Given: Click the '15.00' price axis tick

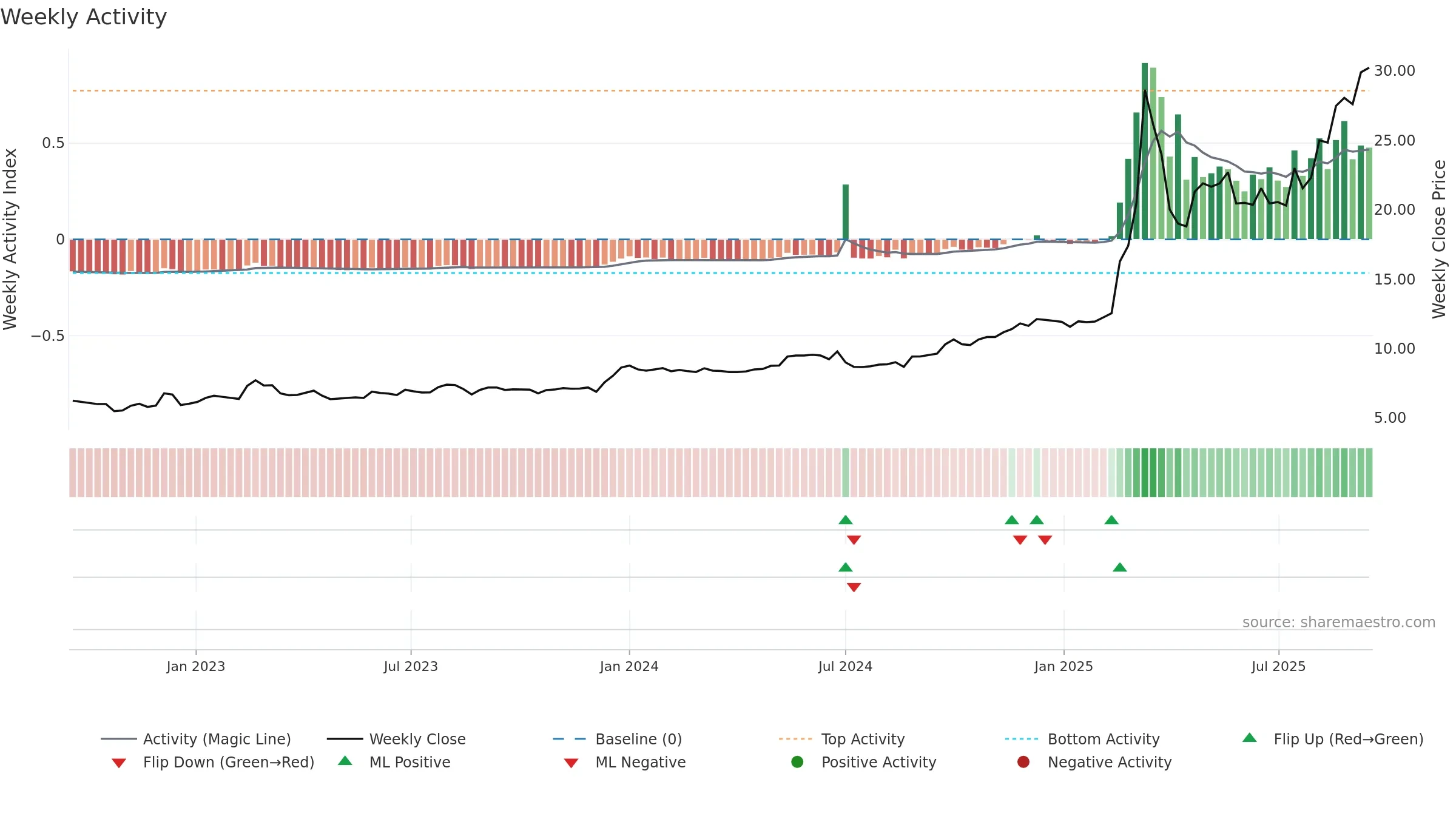Looking at the screenshot, I should [1395, 279].
